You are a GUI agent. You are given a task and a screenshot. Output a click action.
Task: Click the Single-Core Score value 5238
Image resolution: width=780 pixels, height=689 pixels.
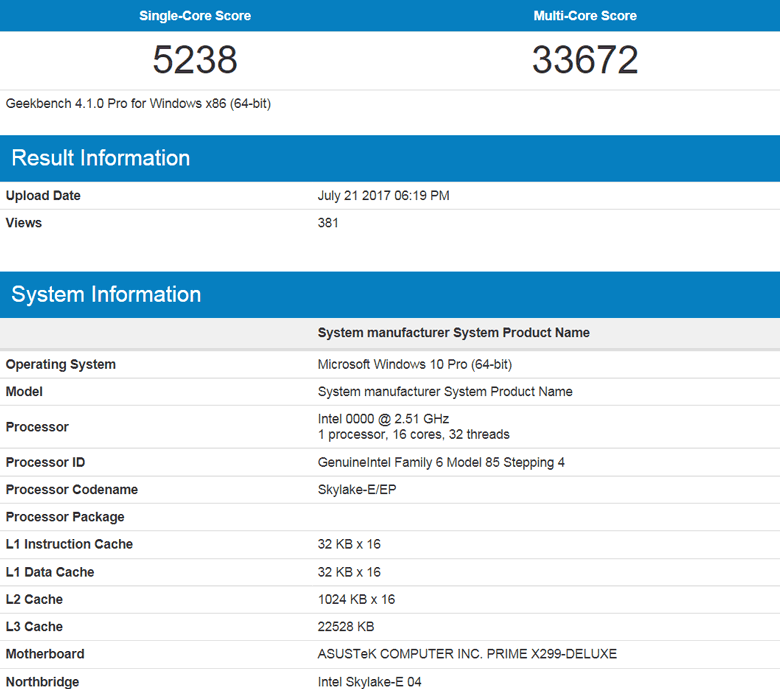pyautogui.click(x=195, y=60)
